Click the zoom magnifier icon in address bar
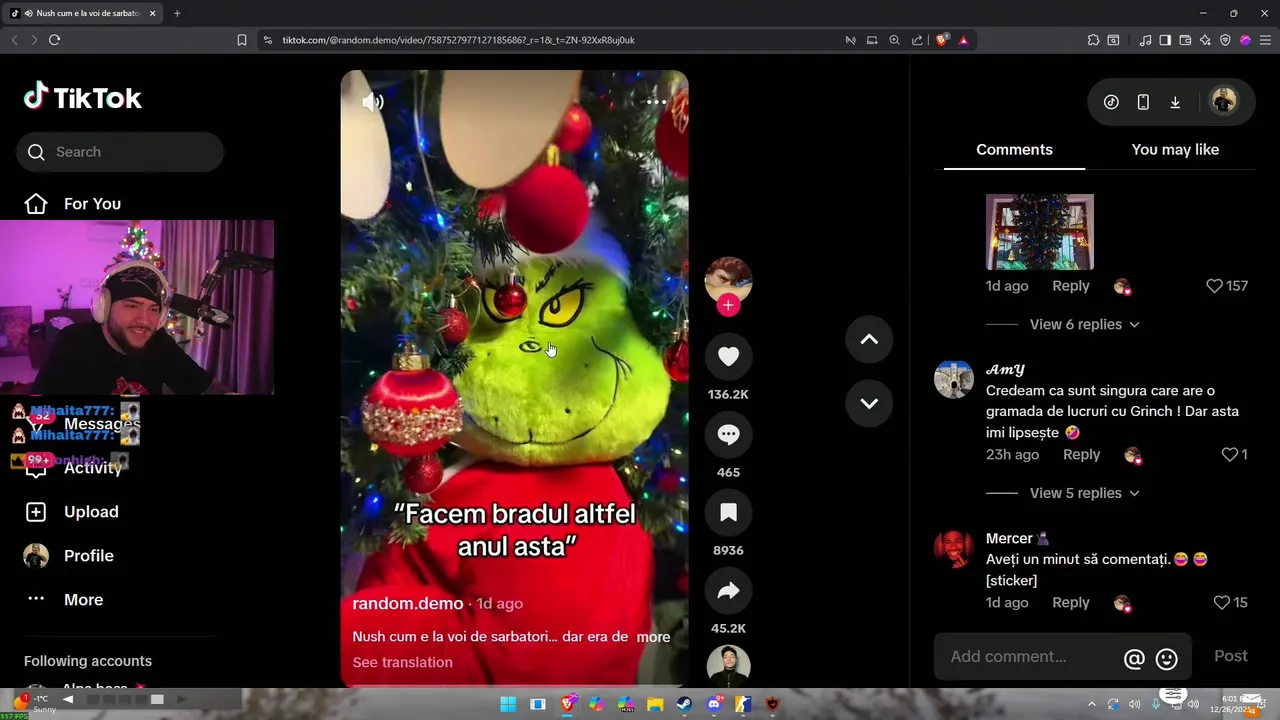Viewport: 1280px width, 720px height. pyautogui.click(x=894, y=40)
